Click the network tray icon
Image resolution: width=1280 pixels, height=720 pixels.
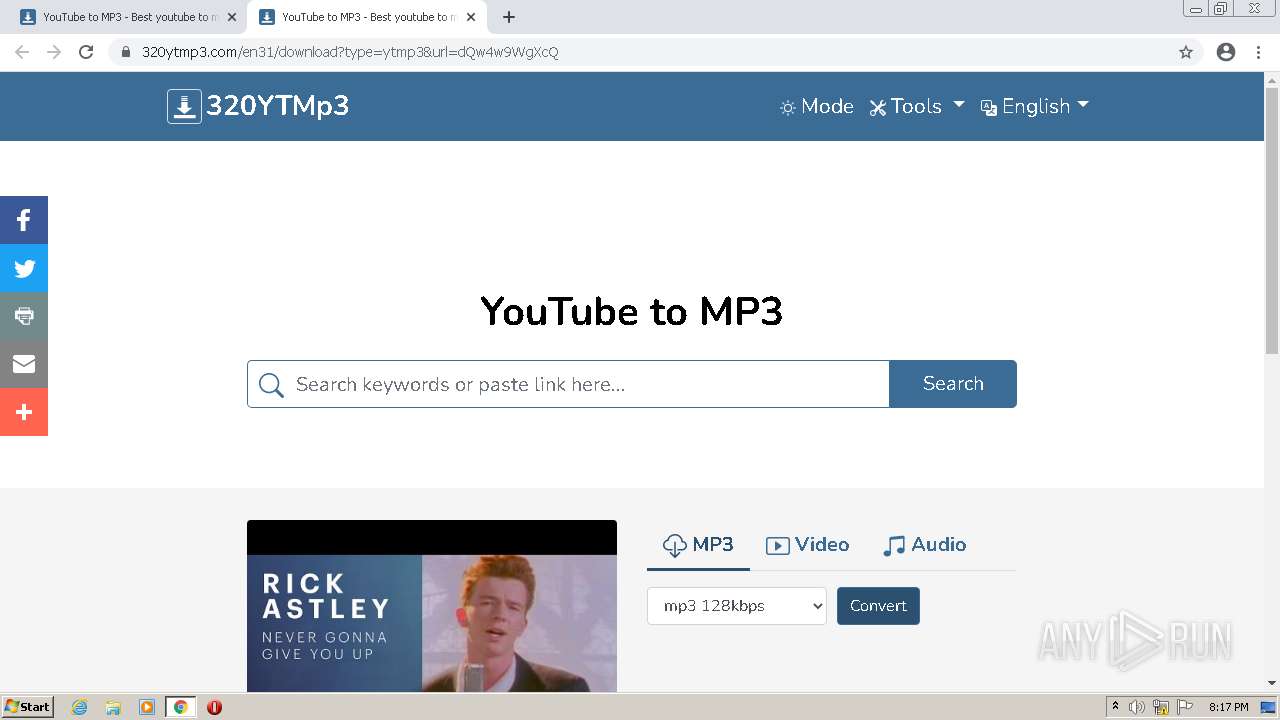1161,707
